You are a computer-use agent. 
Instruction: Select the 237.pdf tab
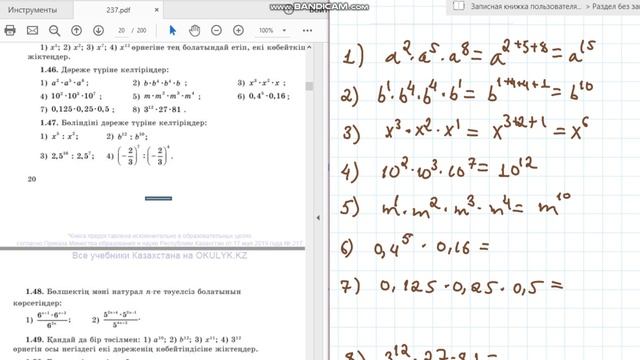pyautogui.click(x=118, y=10)
